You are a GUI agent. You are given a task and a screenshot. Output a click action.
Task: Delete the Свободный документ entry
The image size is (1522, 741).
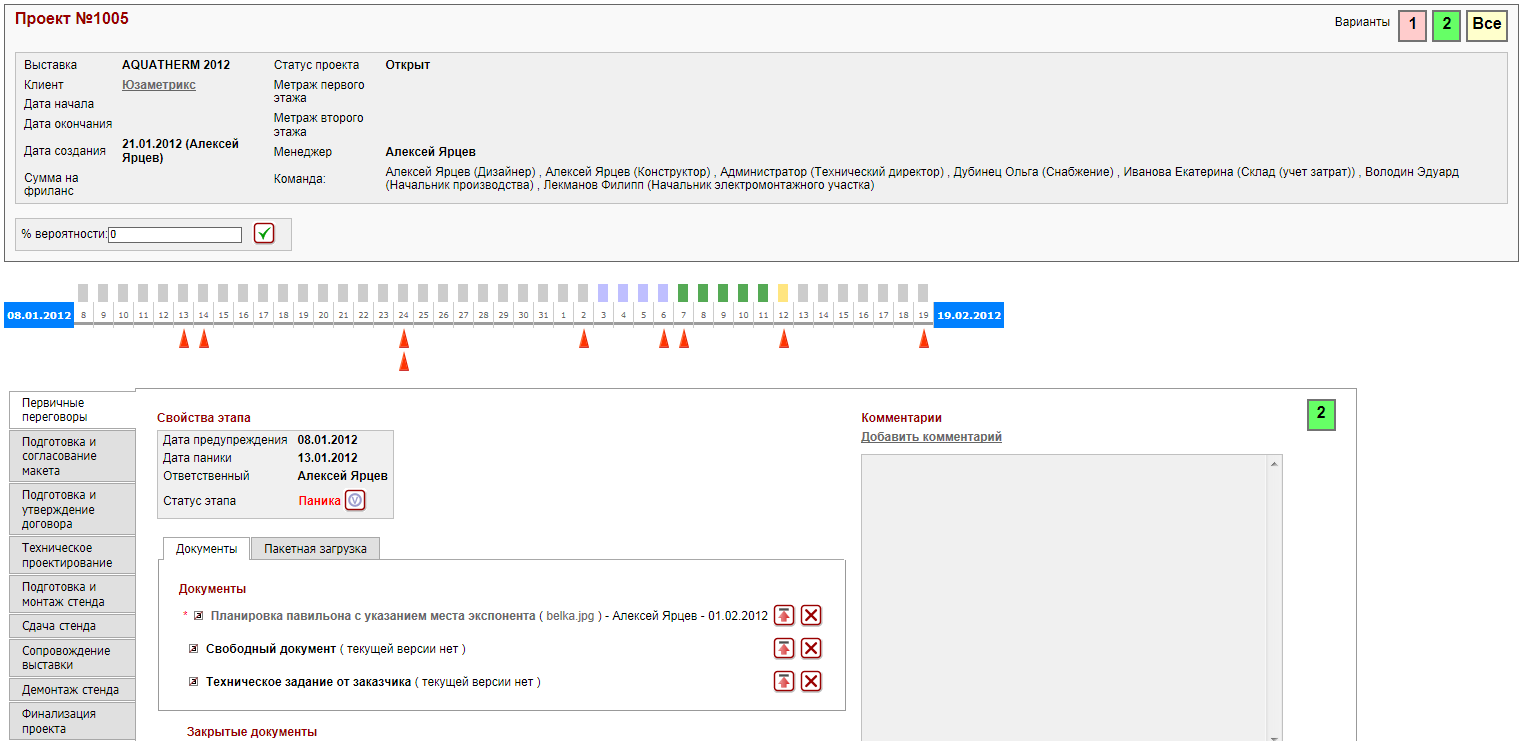811,649
